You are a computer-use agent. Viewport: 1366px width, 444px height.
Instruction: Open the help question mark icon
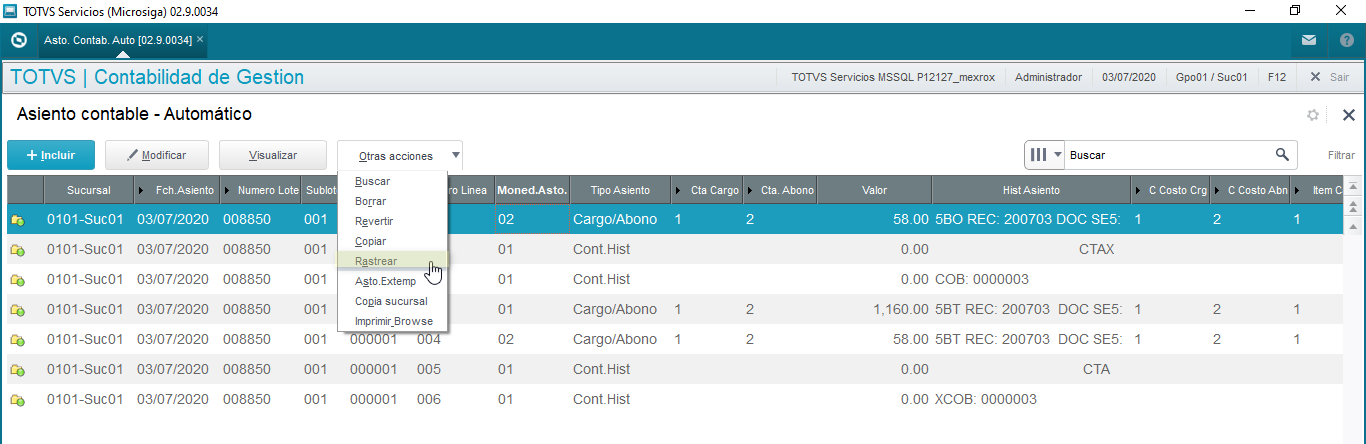[1346, 41]
